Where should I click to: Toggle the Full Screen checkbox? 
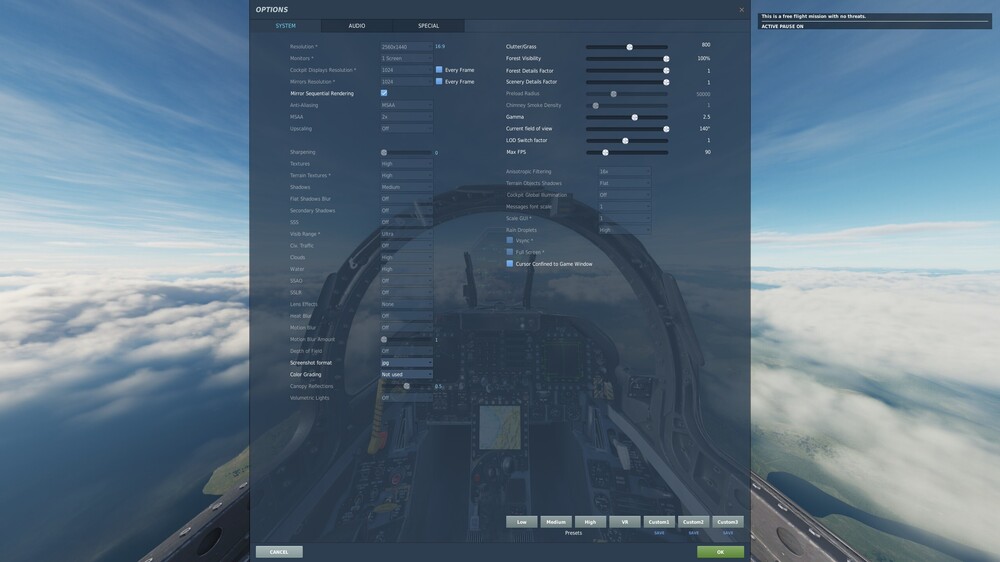click(x=510, y=252)
